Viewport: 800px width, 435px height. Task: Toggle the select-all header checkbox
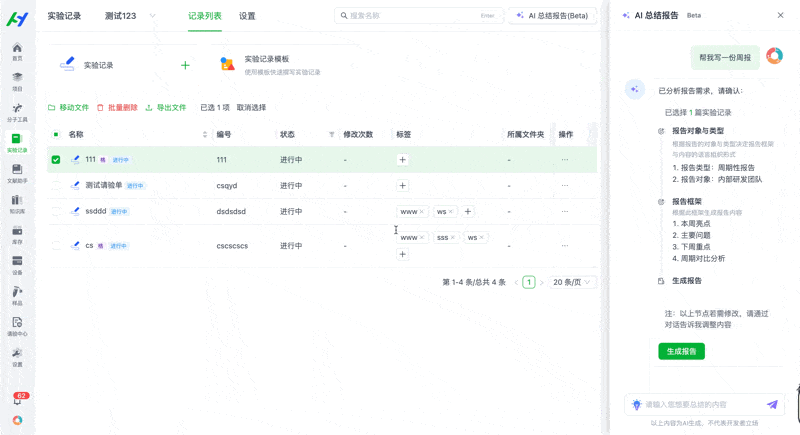tap(56, 135)
